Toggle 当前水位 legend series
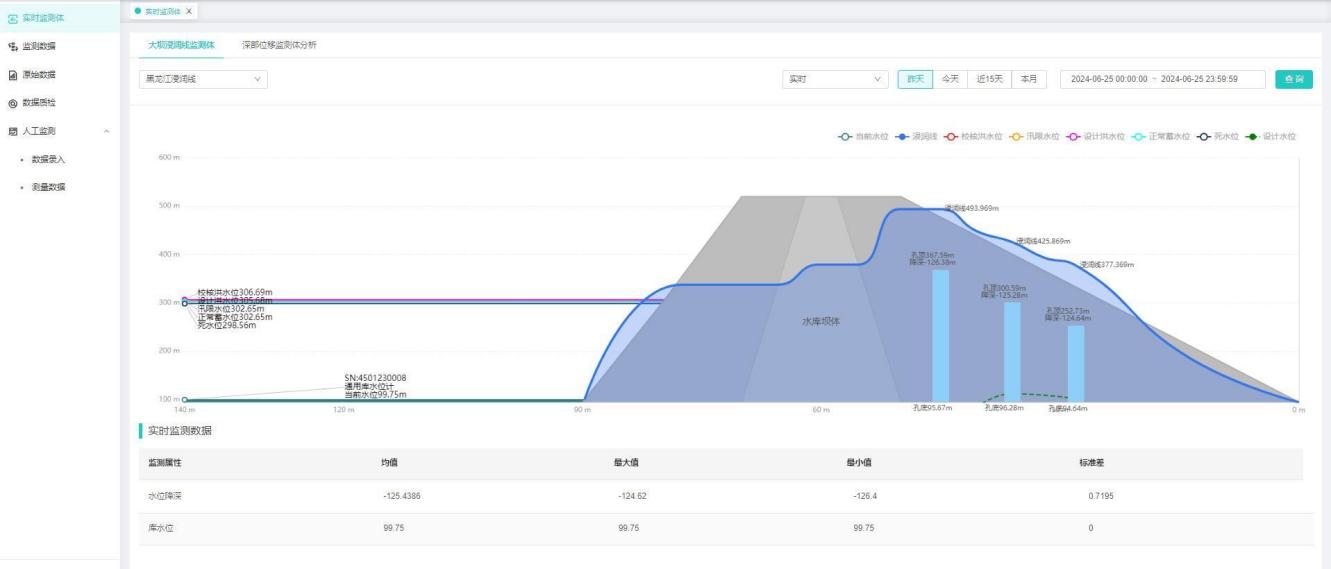Screen dimensions: 1331x569 tap(846, 136)
